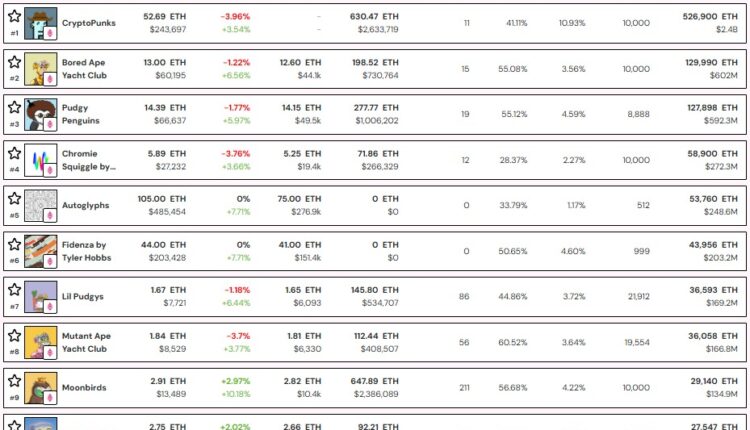Add Pudgy Penguins to favorites with star

click(x=14, y=107)
